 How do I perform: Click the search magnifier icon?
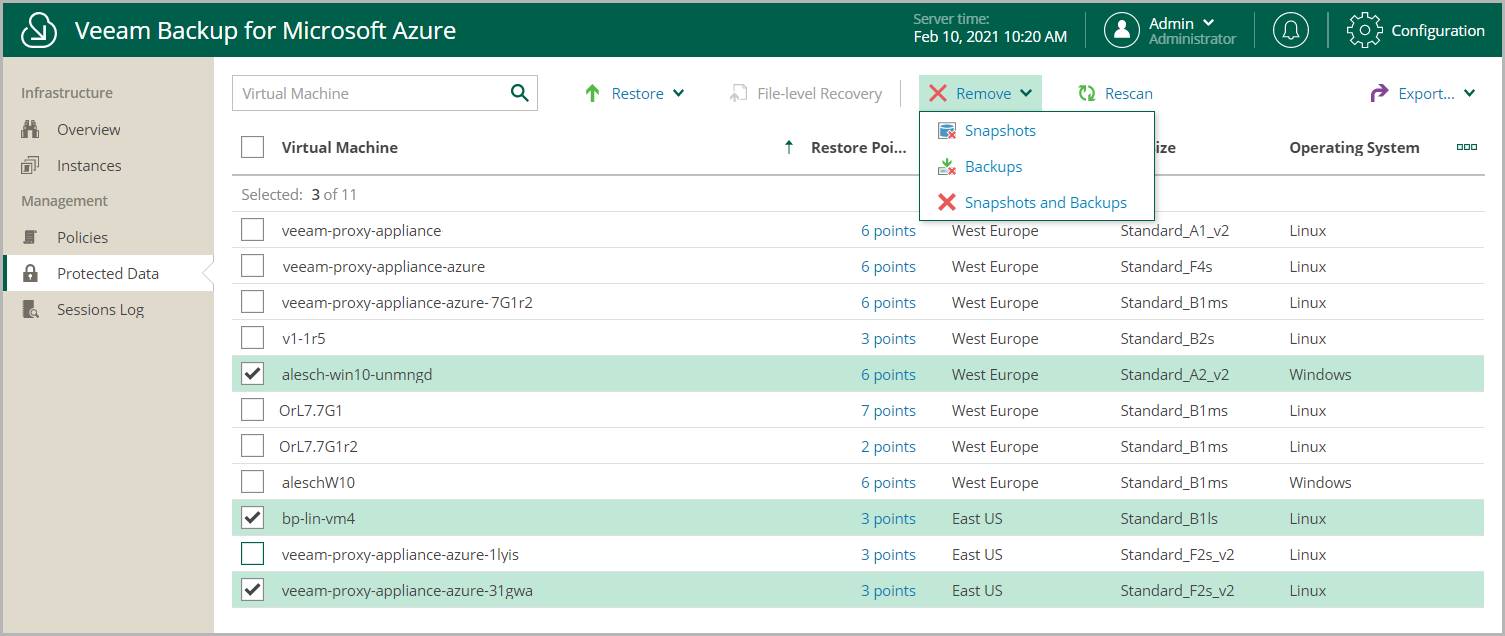click(519, 93)
